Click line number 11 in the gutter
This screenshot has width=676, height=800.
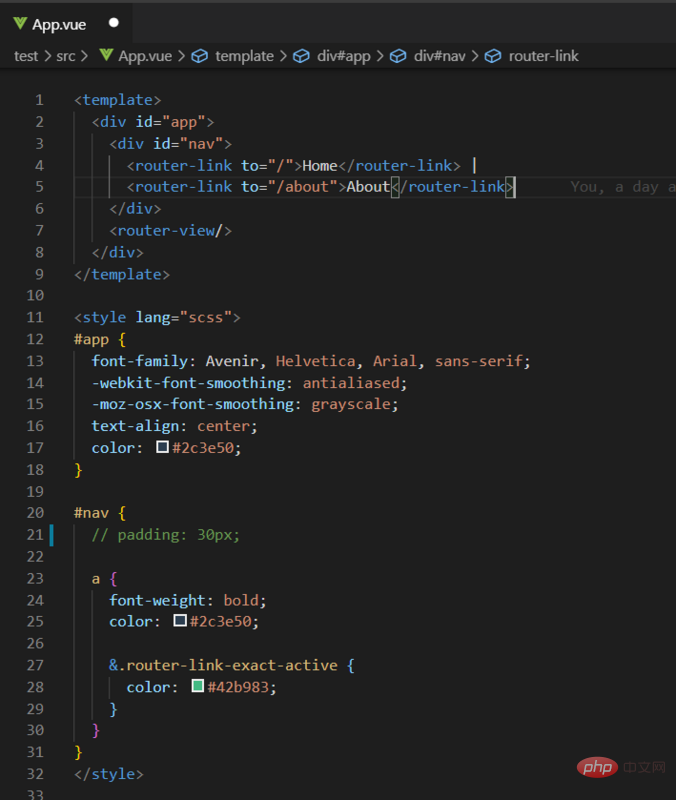[x=39, y=317]
